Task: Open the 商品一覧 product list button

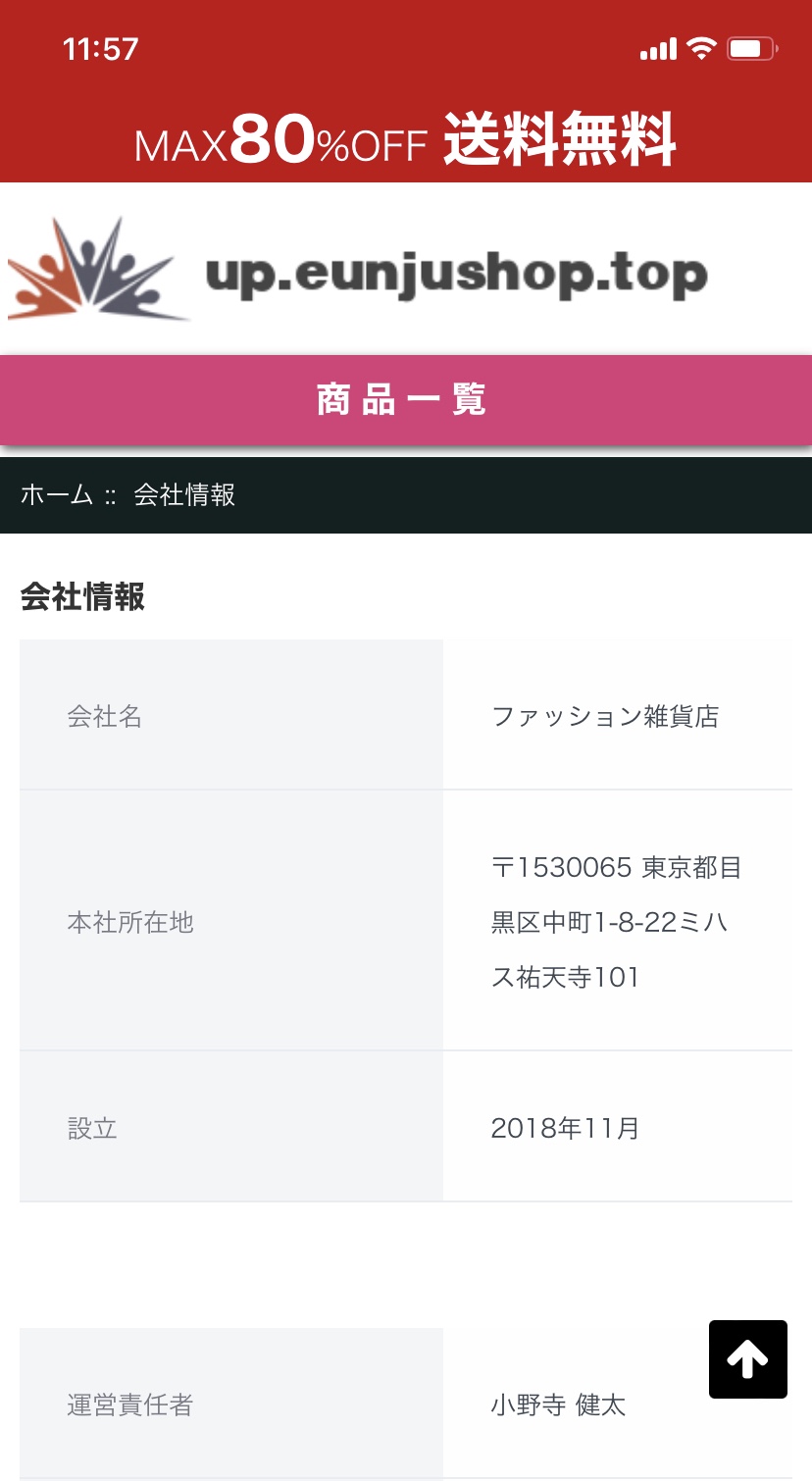Action: click(x=406, y=400)
